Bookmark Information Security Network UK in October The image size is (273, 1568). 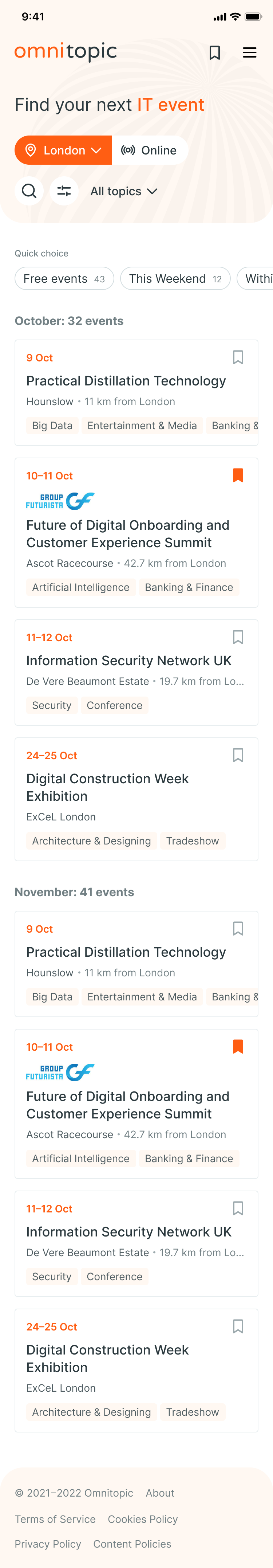point(238,637)
